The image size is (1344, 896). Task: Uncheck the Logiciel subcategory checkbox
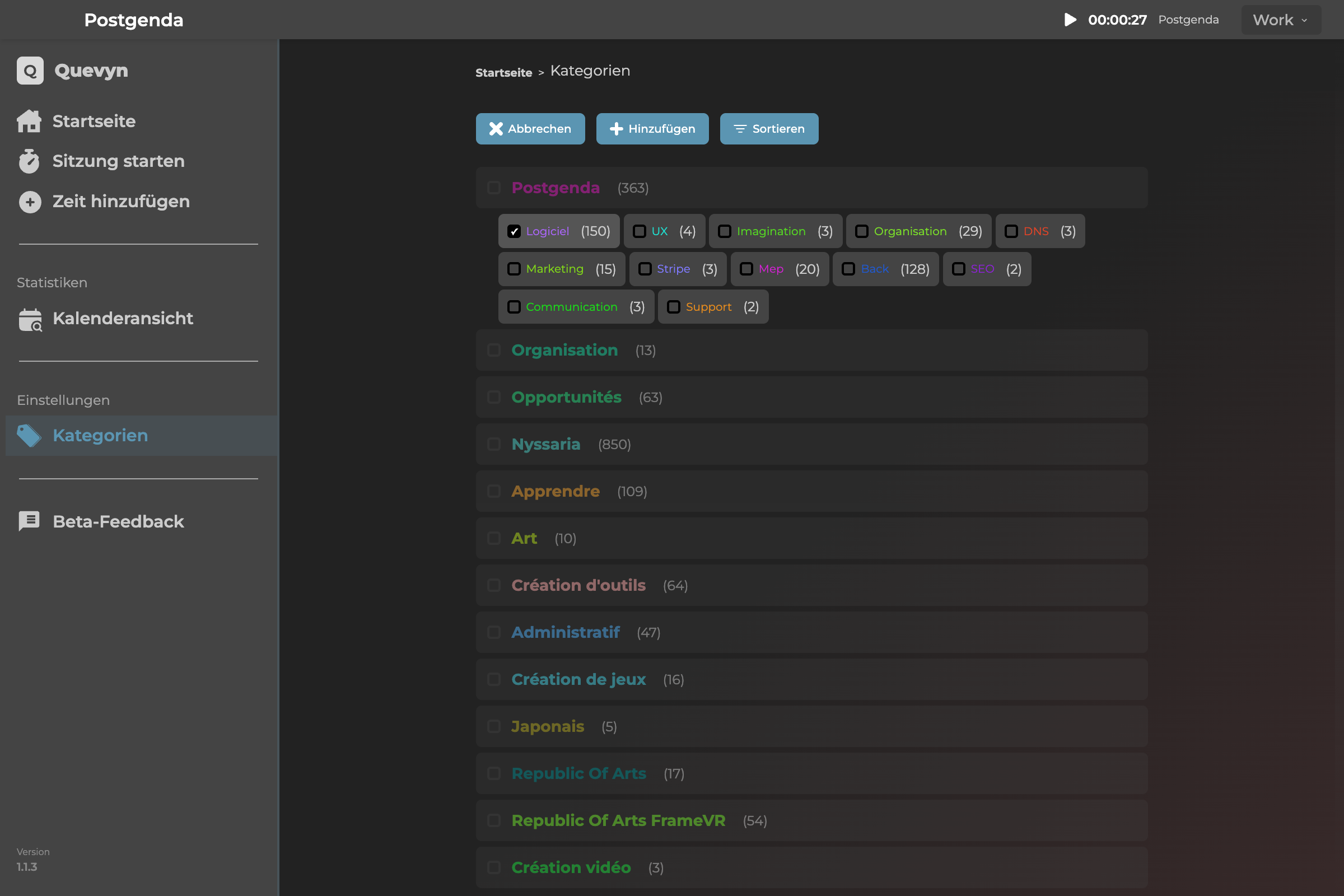[x=514, y=231]
